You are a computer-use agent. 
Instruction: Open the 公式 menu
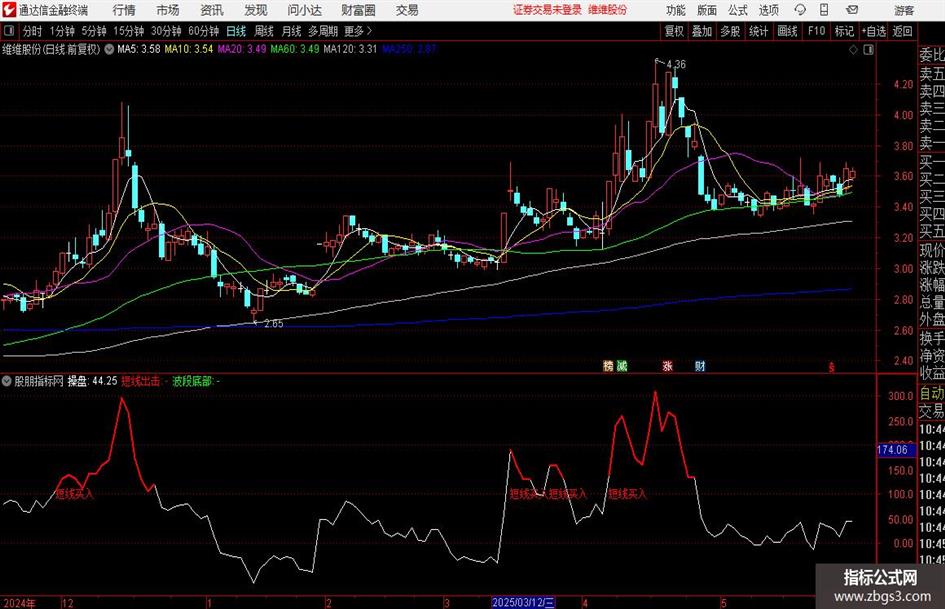coord(737,10)
